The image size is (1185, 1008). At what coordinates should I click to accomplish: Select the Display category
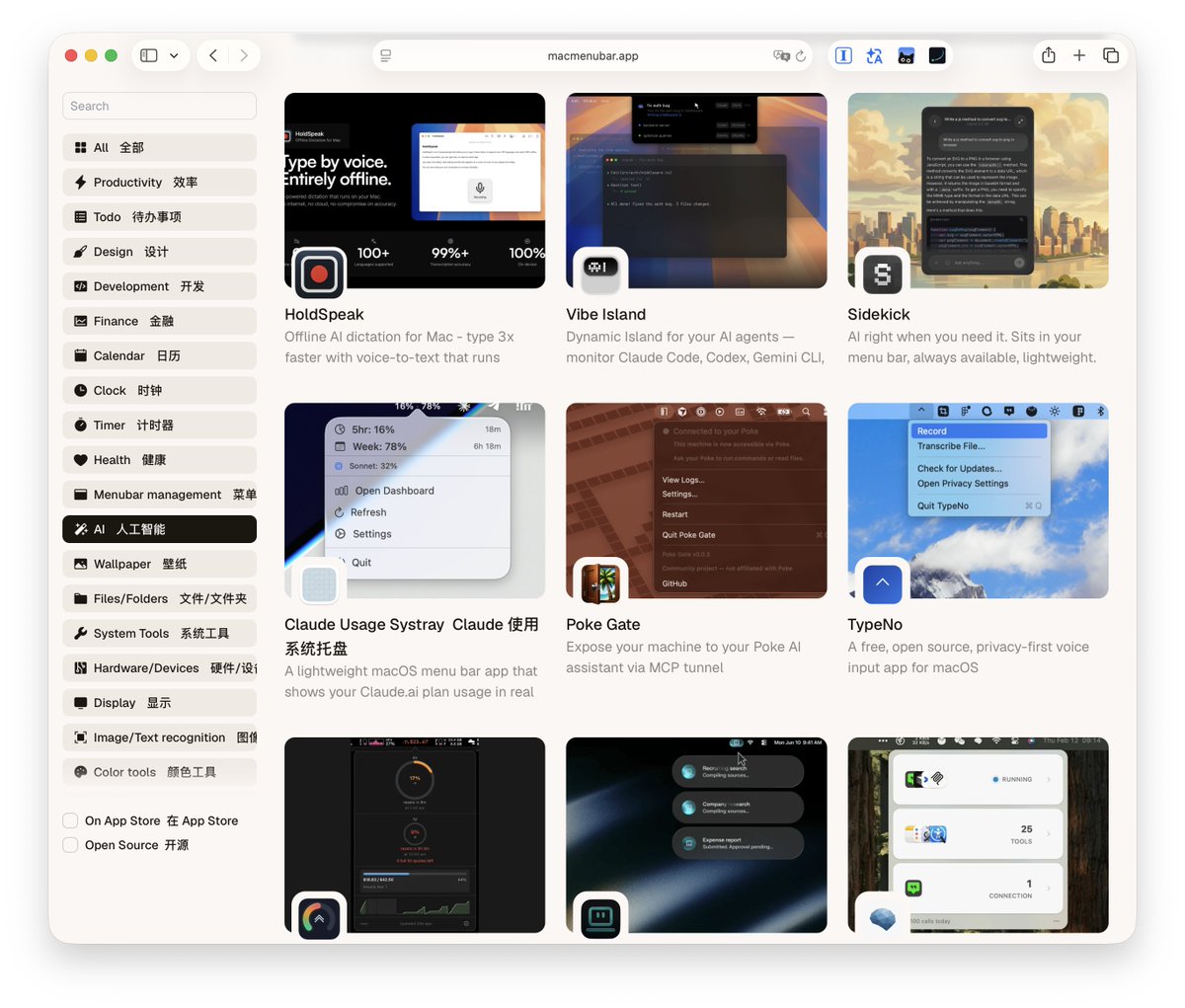[159, 703]
